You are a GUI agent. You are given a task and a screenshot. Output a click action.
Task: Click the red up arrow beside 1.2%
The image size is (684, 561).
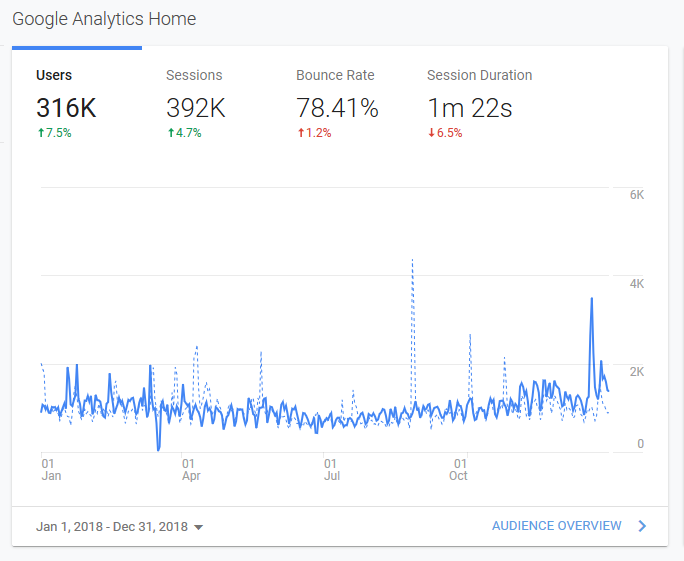pyautogui.click(x=300, y=133)
